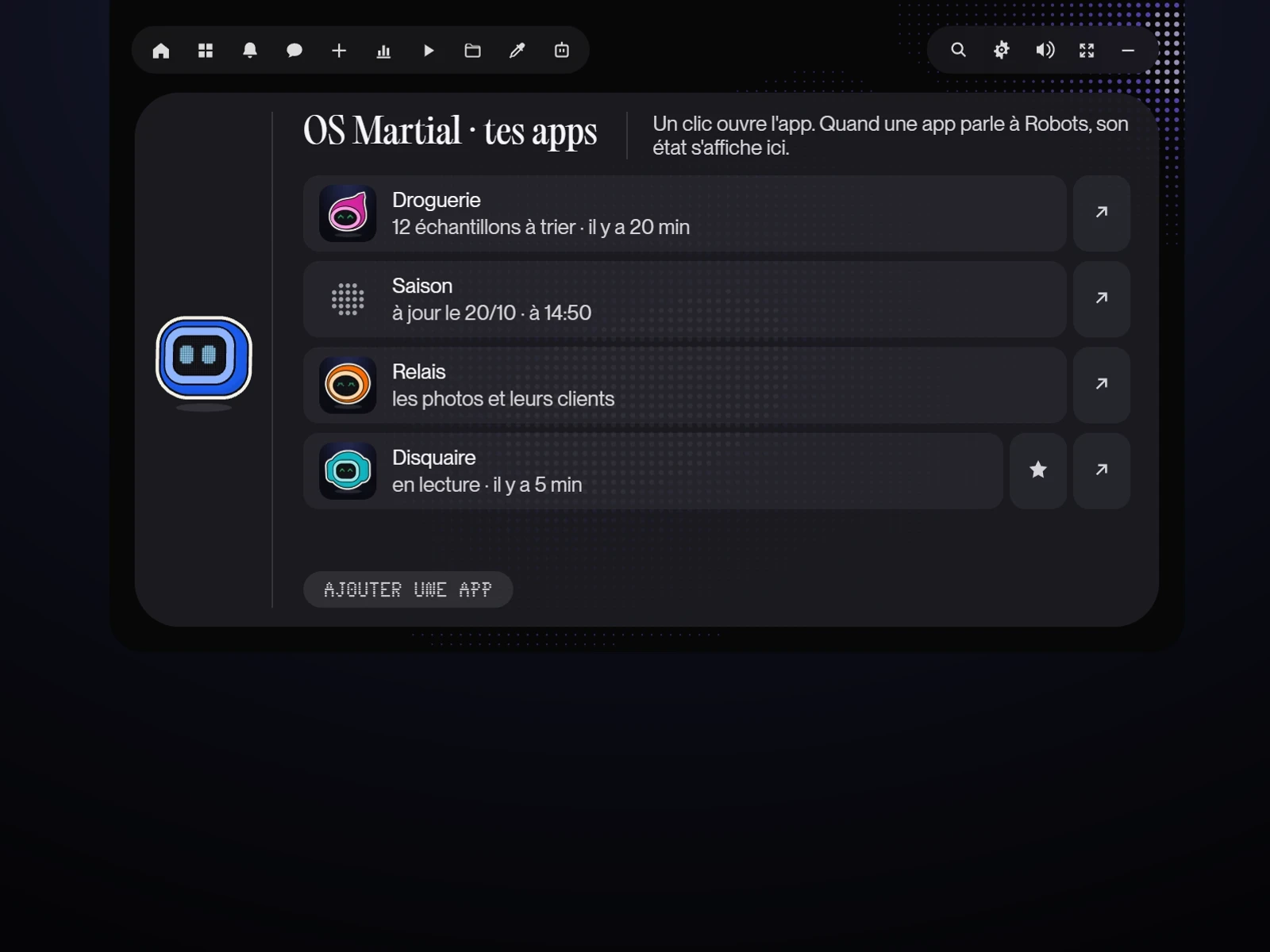Click text '12 échantillons à trier · il y a 20 min'
Screen dimensions: 1270x952
pyautogui.click(x=541, y=228)
